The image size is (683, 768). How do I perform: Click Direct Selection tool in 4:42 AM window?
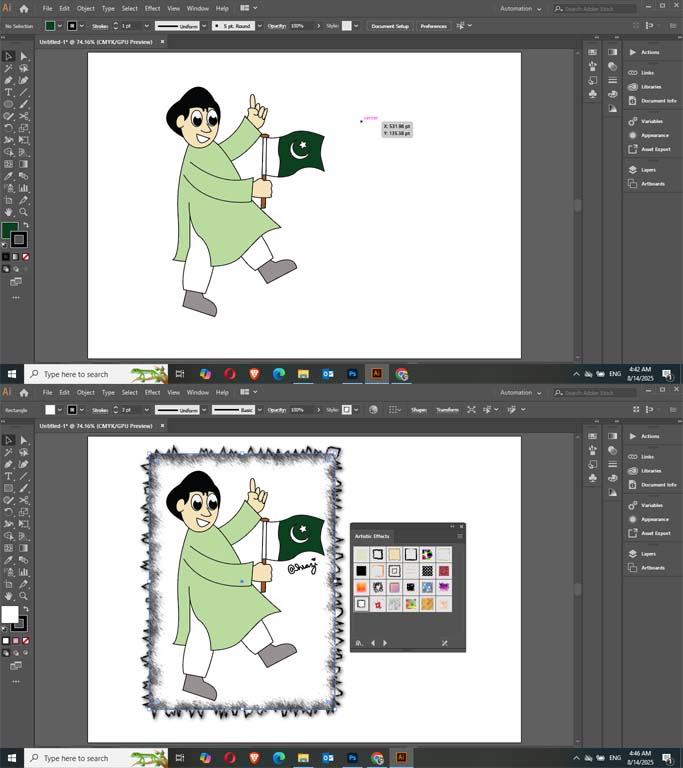pyautogui.click(x=24, y=56)
